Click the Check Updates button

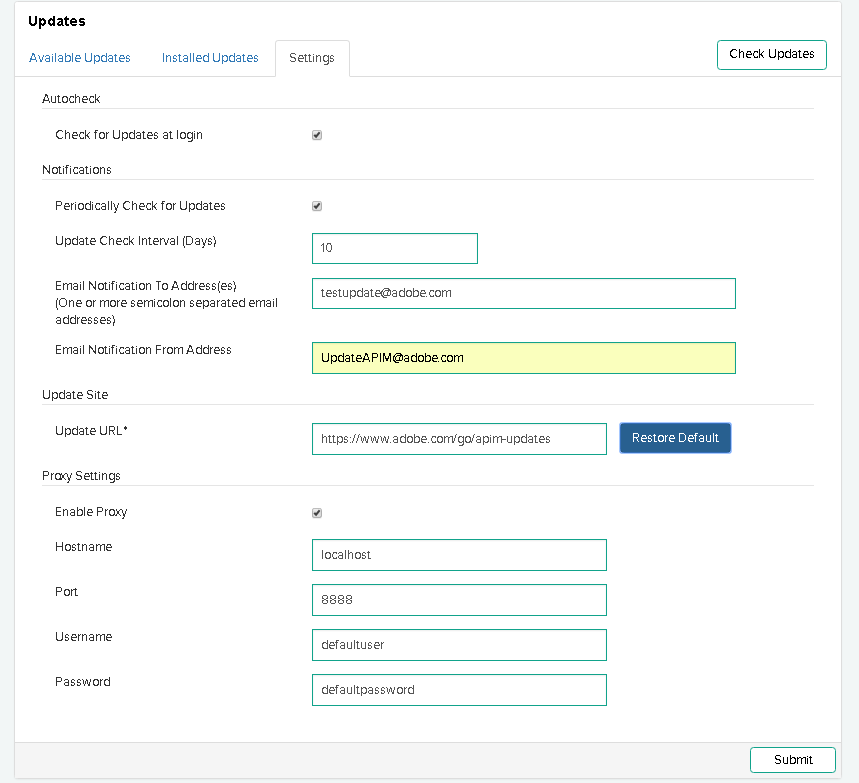(771, 54)
